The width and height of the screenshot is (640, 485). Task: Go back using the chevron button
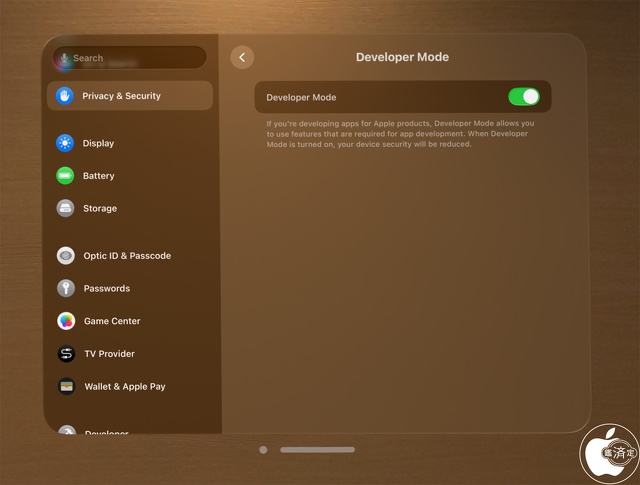(x=242, y=58)
